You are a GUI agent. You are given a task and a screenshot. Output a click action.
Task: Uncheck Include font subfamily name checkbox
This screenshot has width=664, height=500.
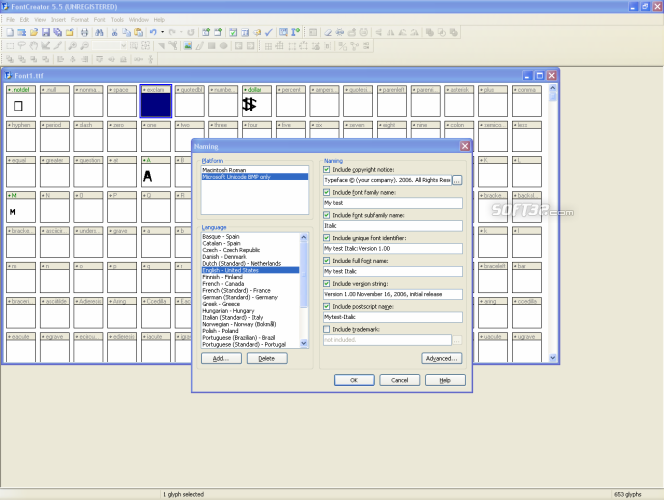tap(326, 215)
